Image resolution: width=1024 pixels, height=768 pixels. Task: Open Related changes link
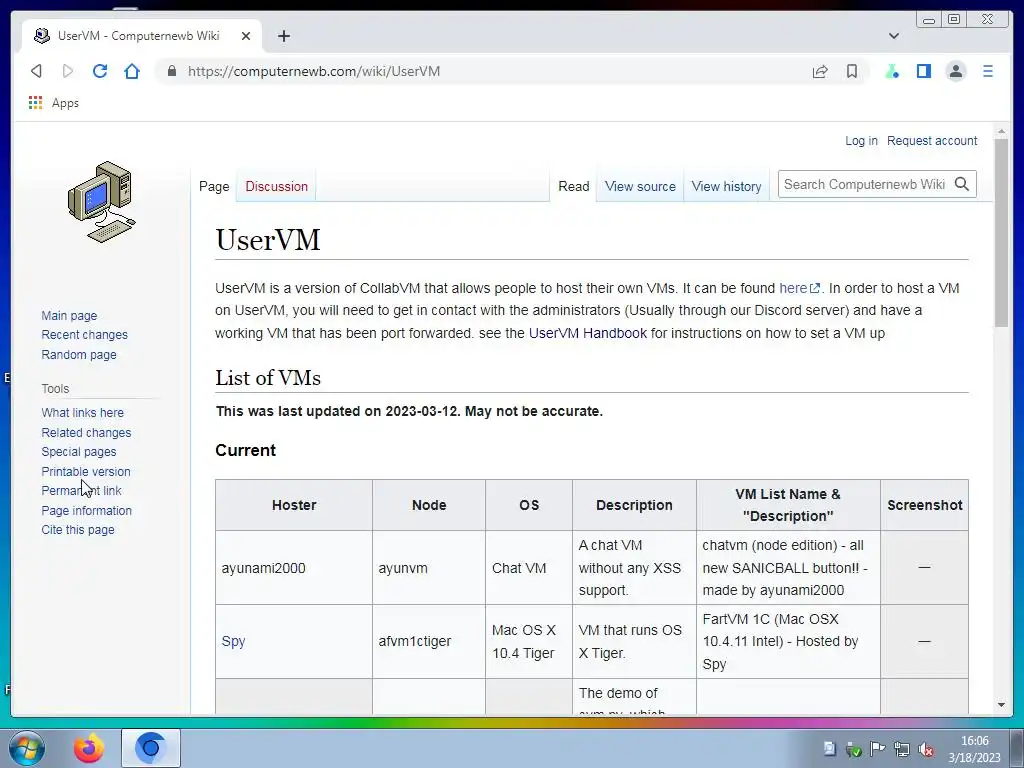[86, 432]
